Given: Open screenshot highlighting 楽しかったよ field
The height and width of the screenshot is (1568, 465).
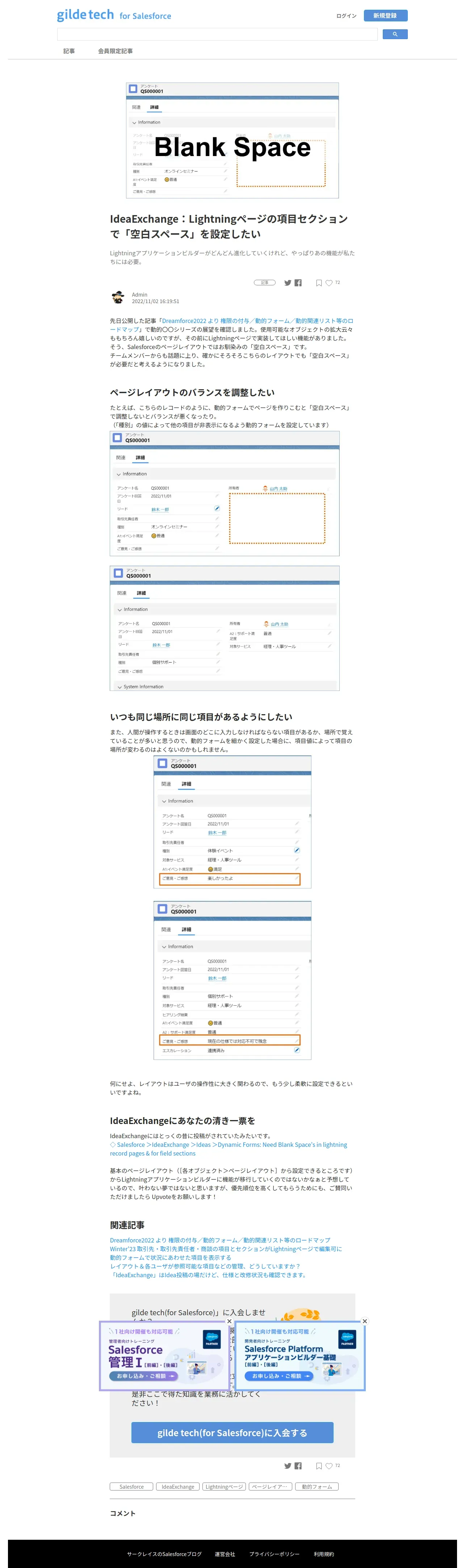Looking at the screenshot, I should (232, 822).
